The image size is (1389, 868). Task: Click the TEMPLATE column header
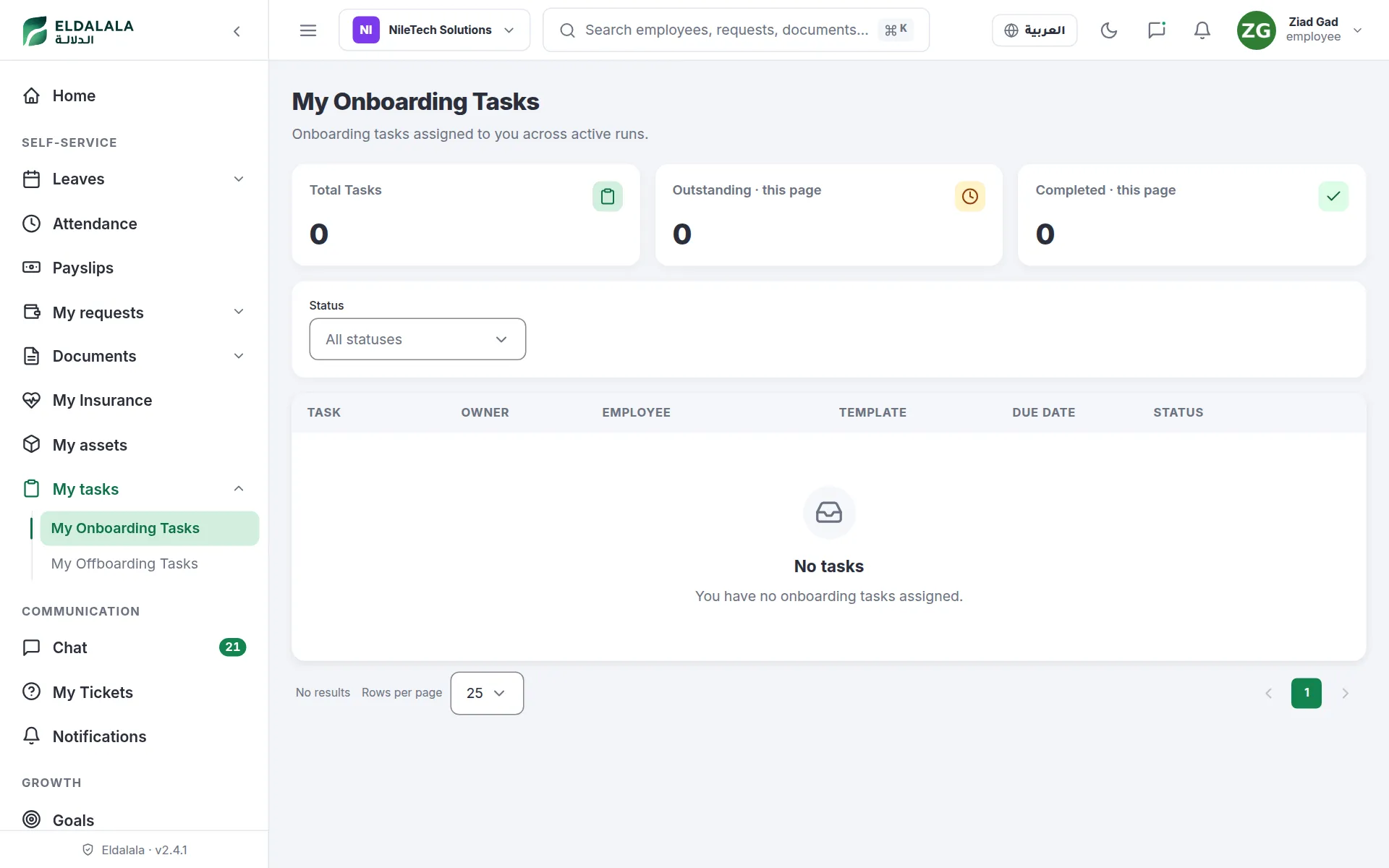click(x=872, y=412)
